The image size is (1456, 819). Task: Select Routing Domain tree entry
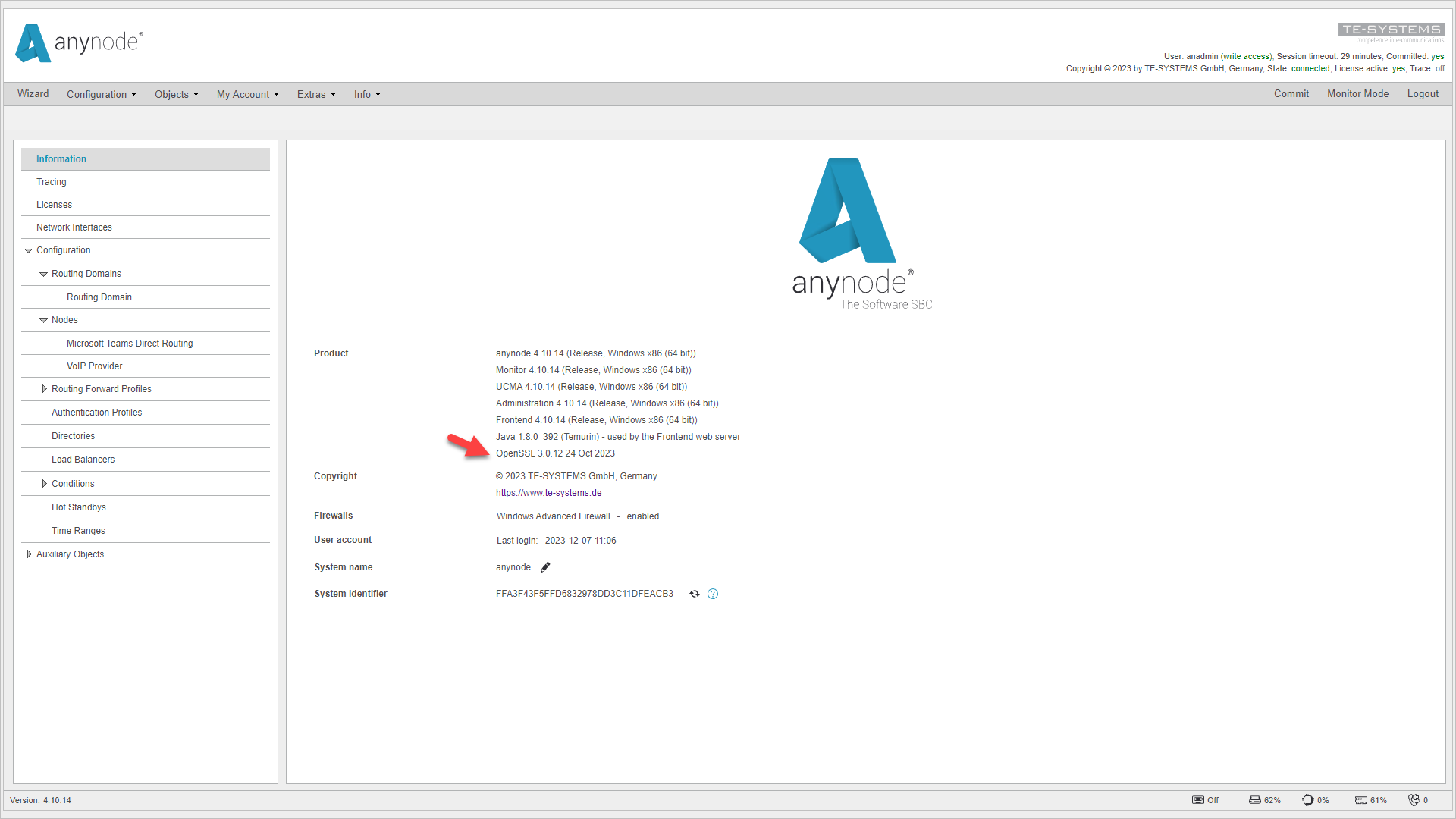pyautogui.click(x=146, y=297)
